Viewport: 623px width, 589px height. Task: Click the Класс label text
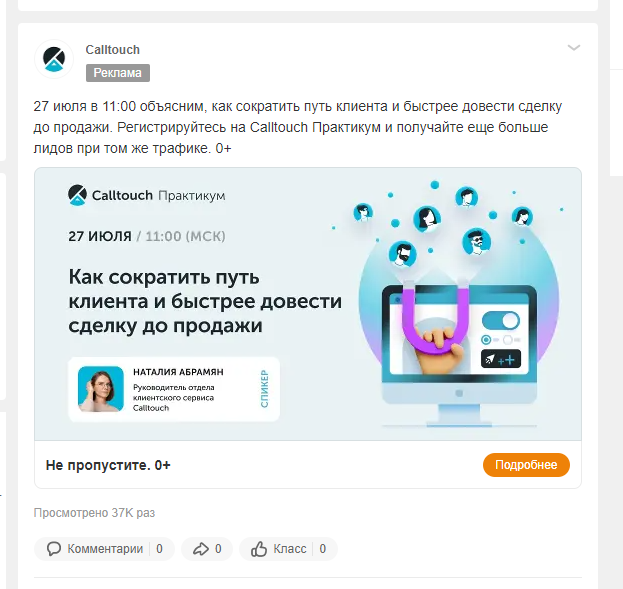coord(290,549)
